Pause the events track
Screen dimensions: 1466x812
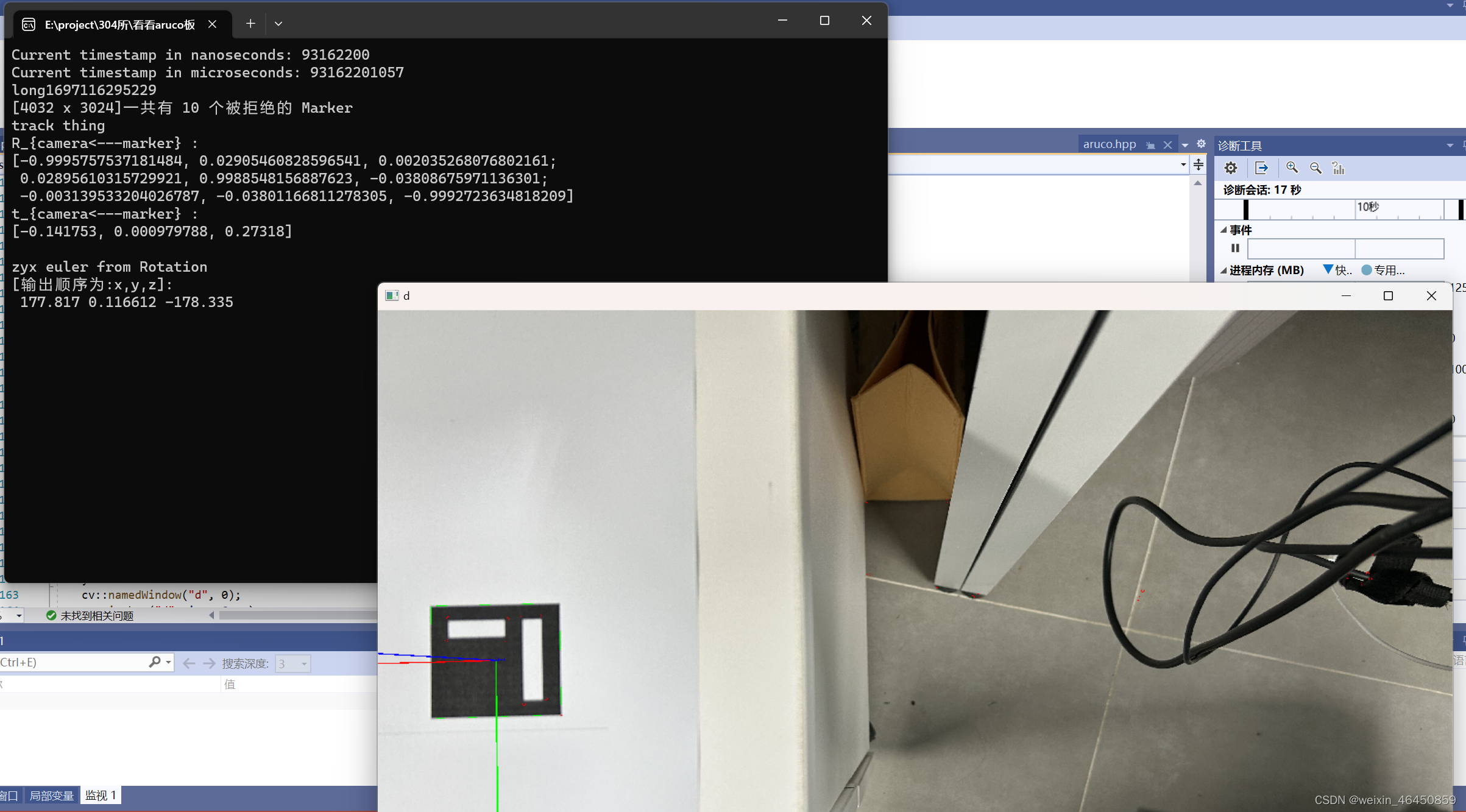1235,248
